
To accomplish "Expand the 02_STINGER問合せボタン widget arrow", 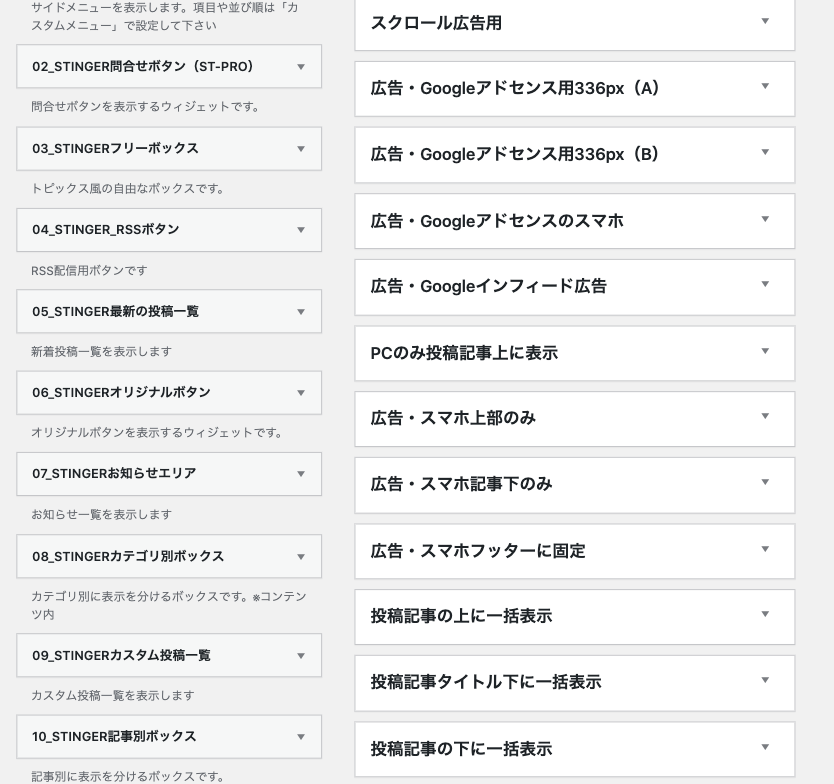I will point(301,67).
